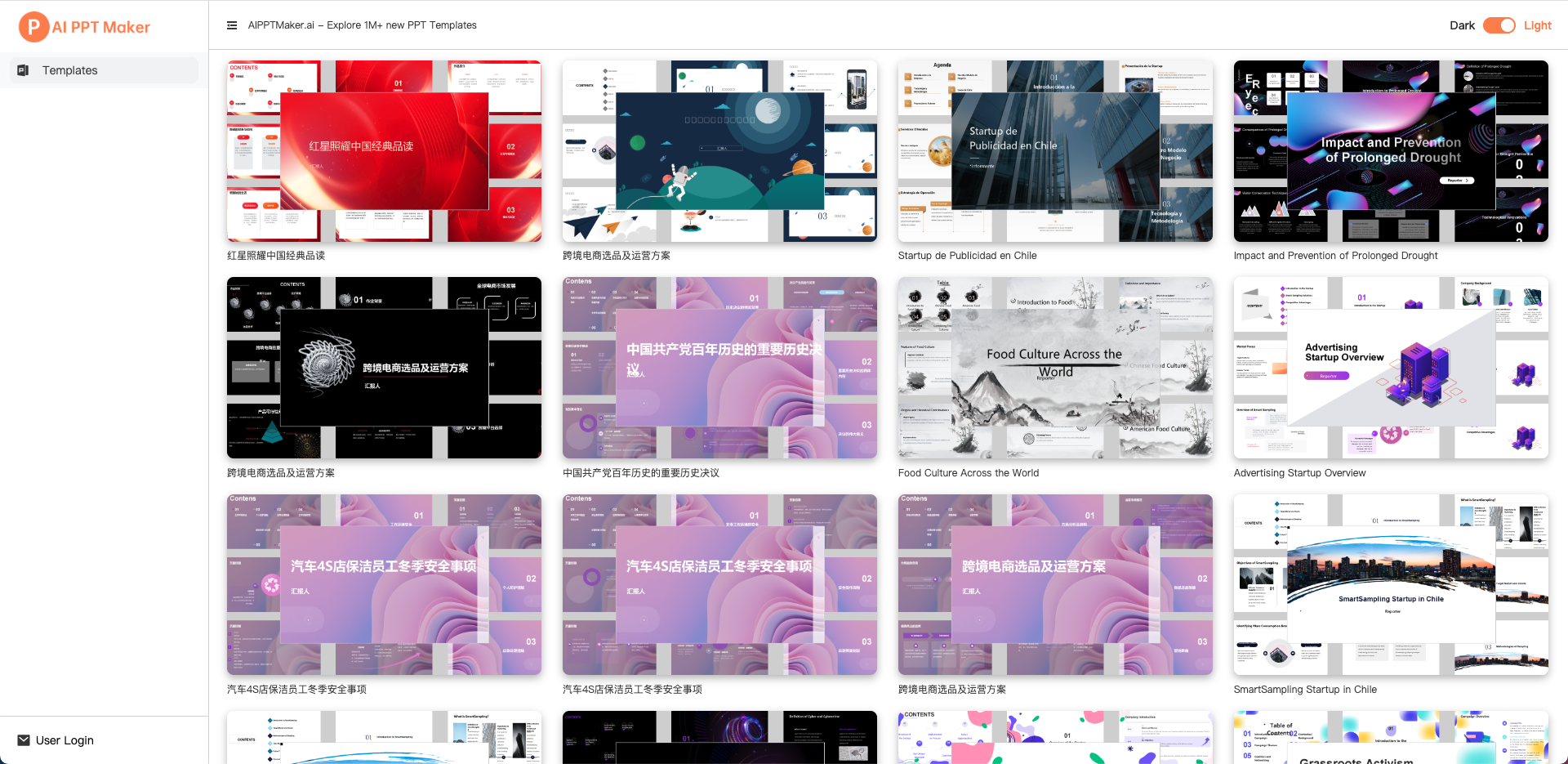Click the Dark label next to the switch

tap(1462, 25)
